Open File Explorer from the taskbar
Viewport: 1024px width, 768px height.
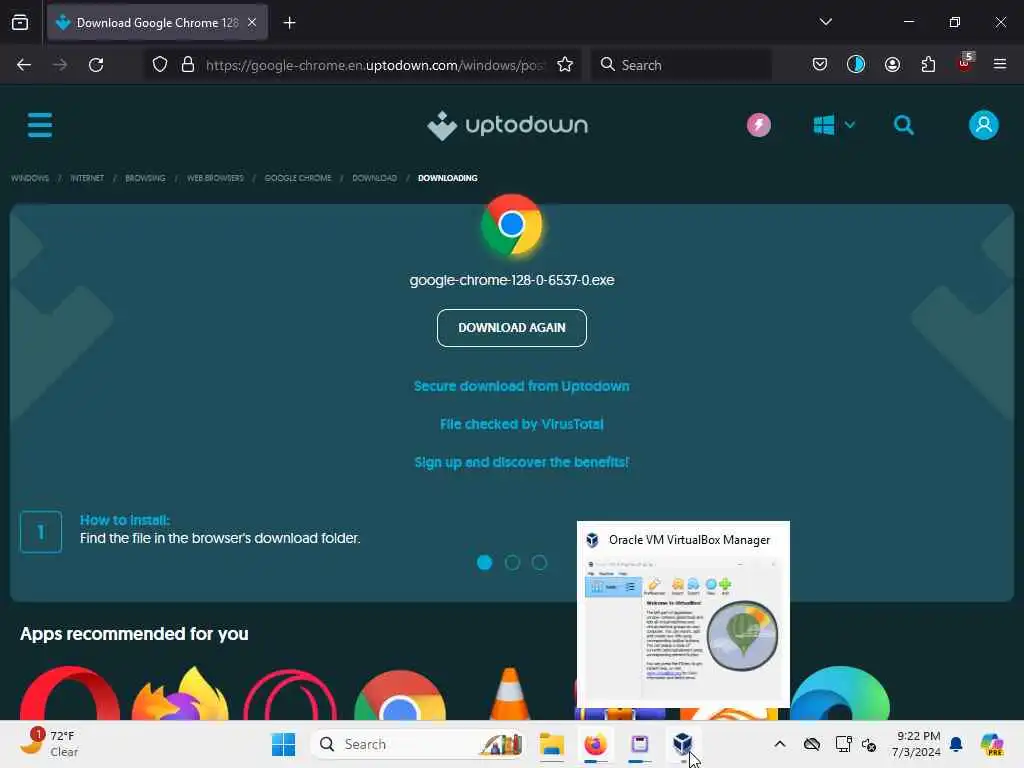(x=551, y=744)
